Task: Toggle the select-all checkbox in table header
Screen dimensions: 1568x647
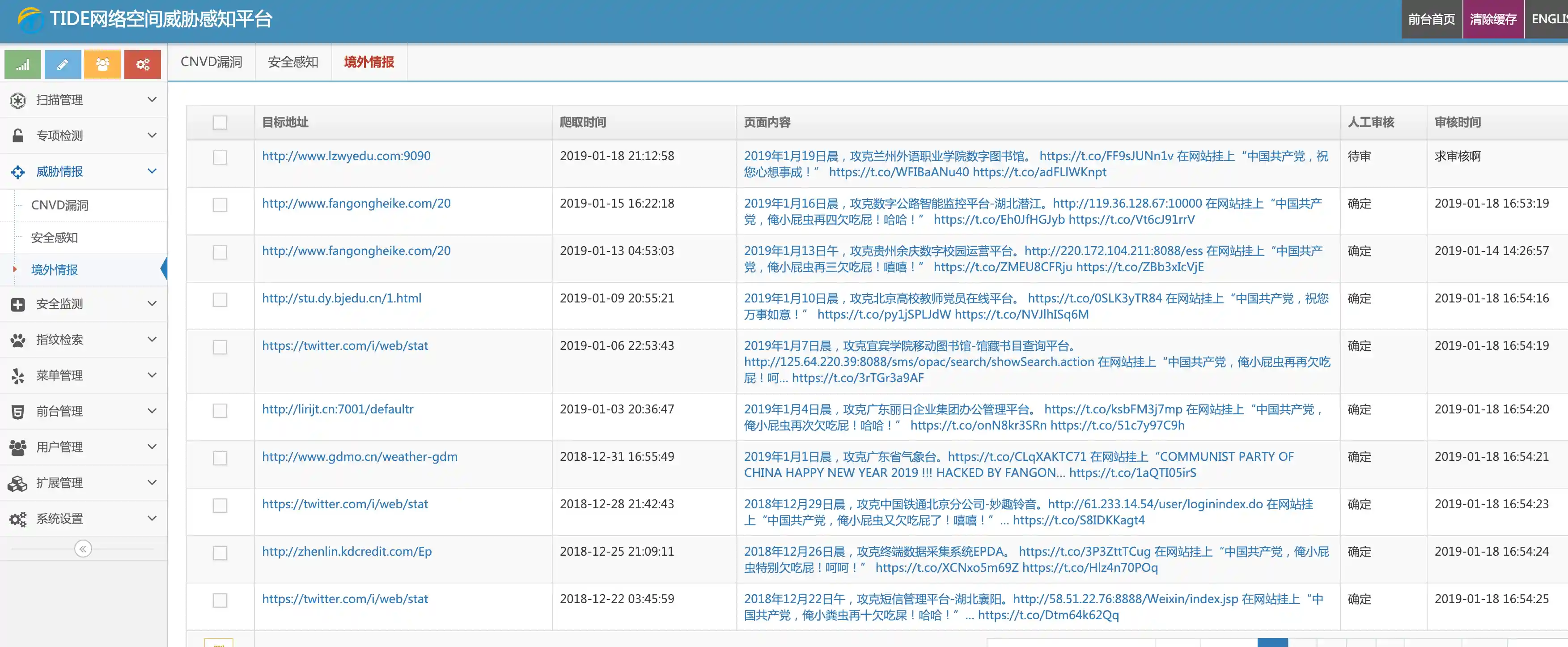Action: 220,123
